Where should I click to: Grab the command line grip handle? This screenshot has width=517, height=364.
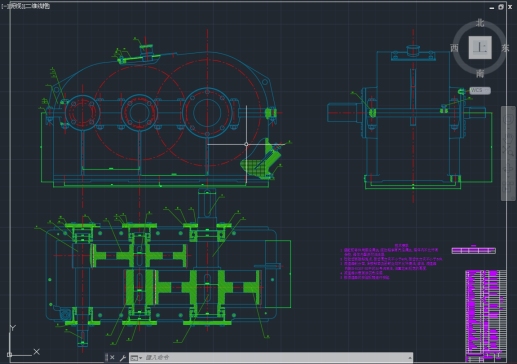[x=106, y=357]
